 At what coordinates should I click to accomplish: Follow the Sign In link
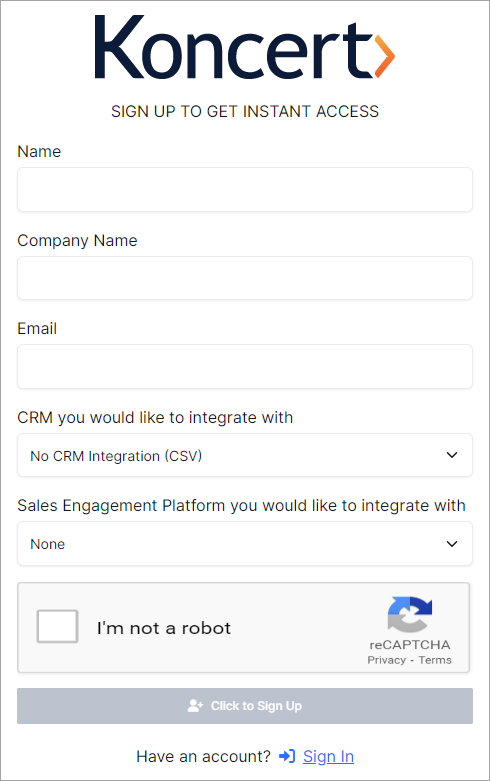coord(328,756)
